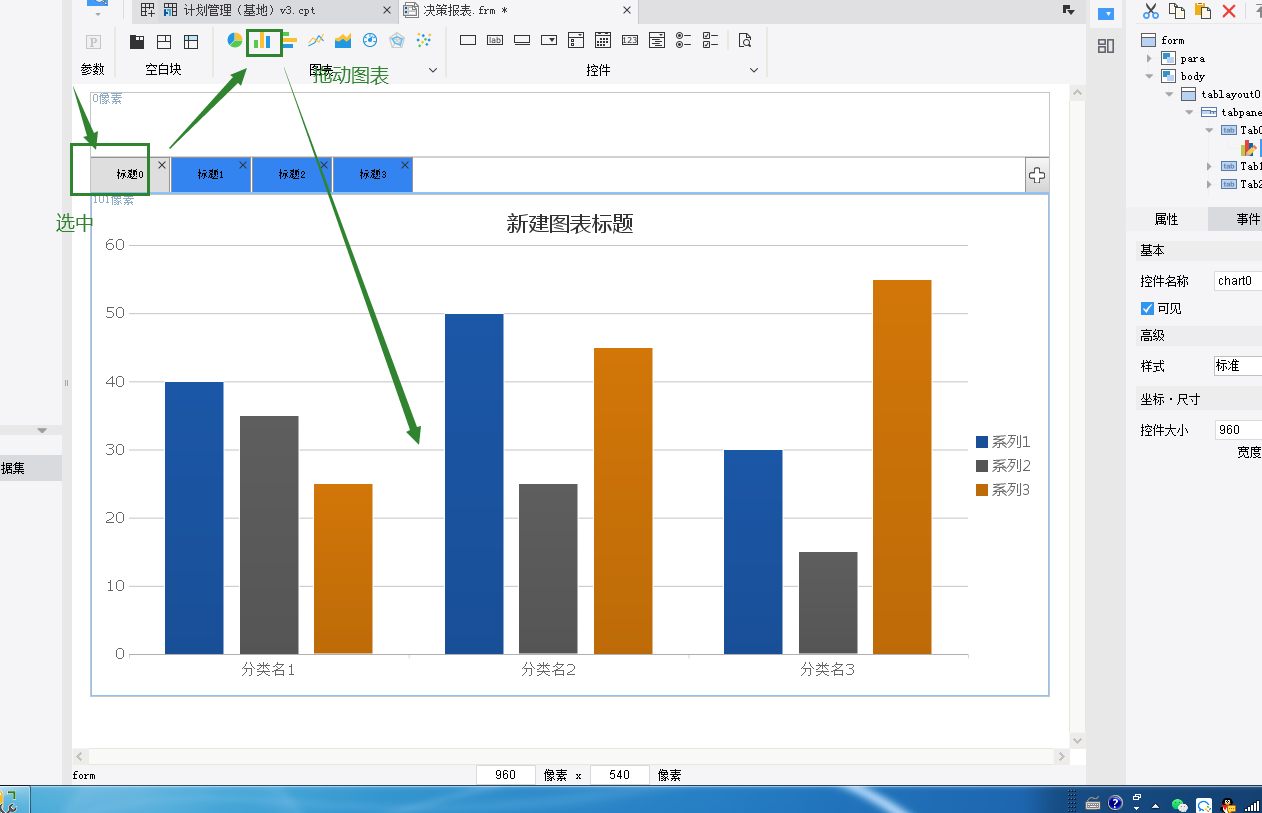Pick the number field 123 widget icon
This screenshot has height=813, width=1262.
coord(630,41)
